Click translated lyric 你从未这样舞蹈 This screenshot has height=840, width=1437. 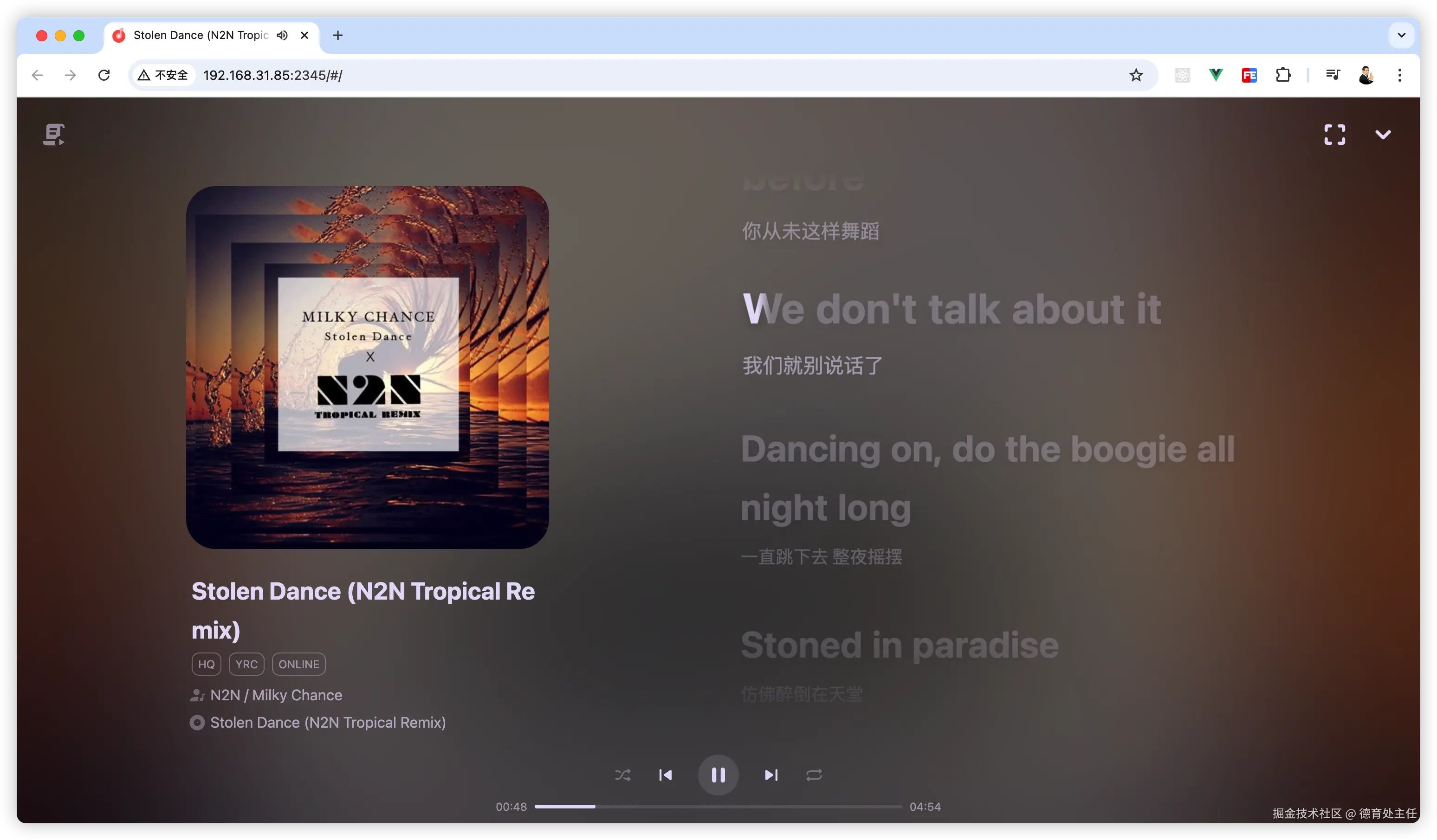[810, 231]
